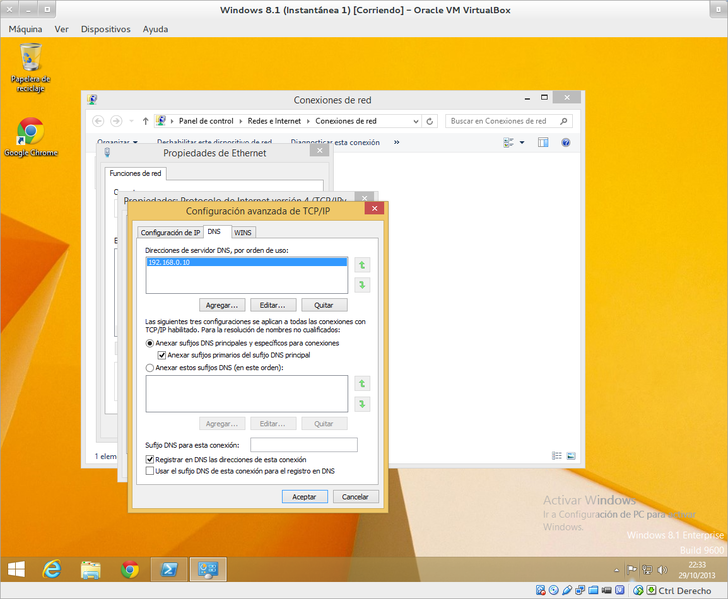Screen dimensions: 728x599
Task: Click the network icon in the system tray
Action: [x=647, y=570]
